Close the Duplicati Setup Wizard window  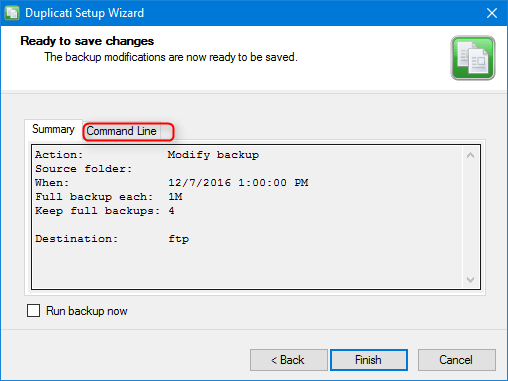(492, 13)
